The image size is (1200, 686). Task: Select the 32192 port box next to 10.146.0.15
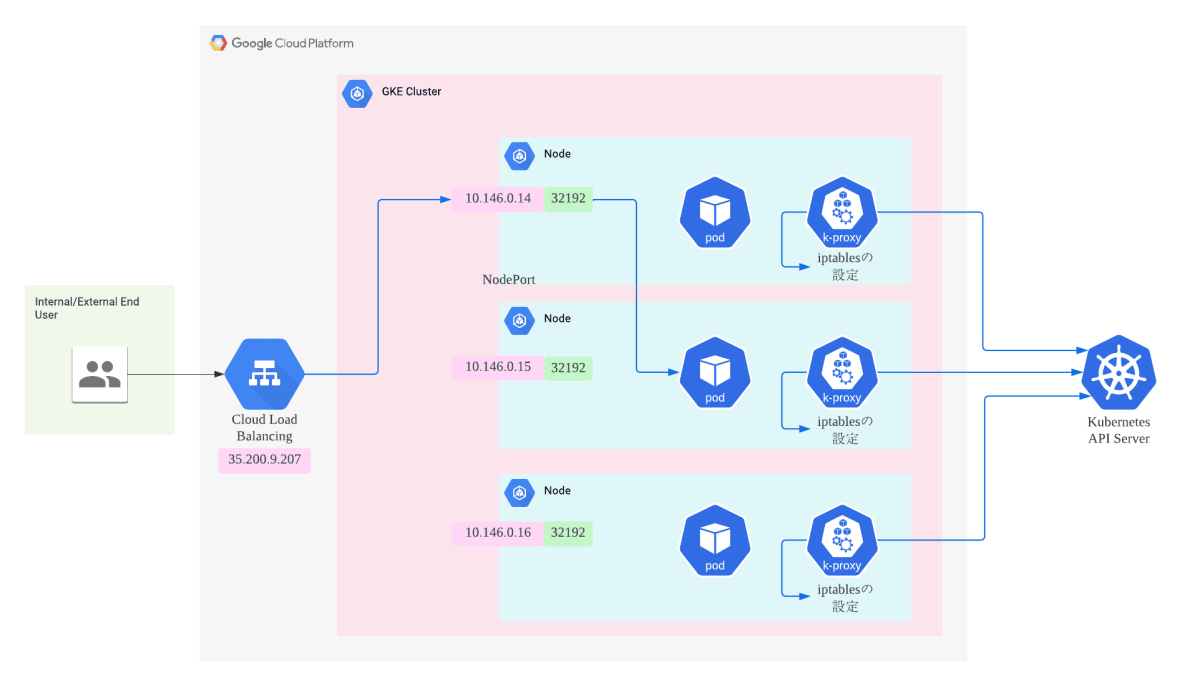coord(568,367)
